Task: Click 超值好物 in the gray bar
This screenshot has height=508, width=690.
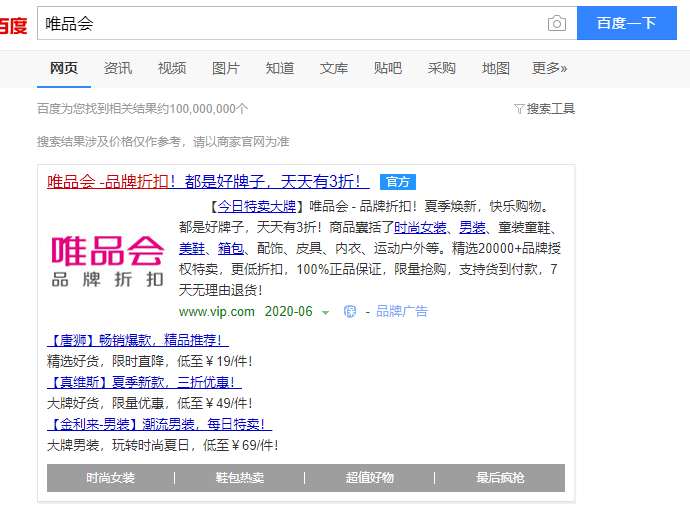Action: point(370,478)
